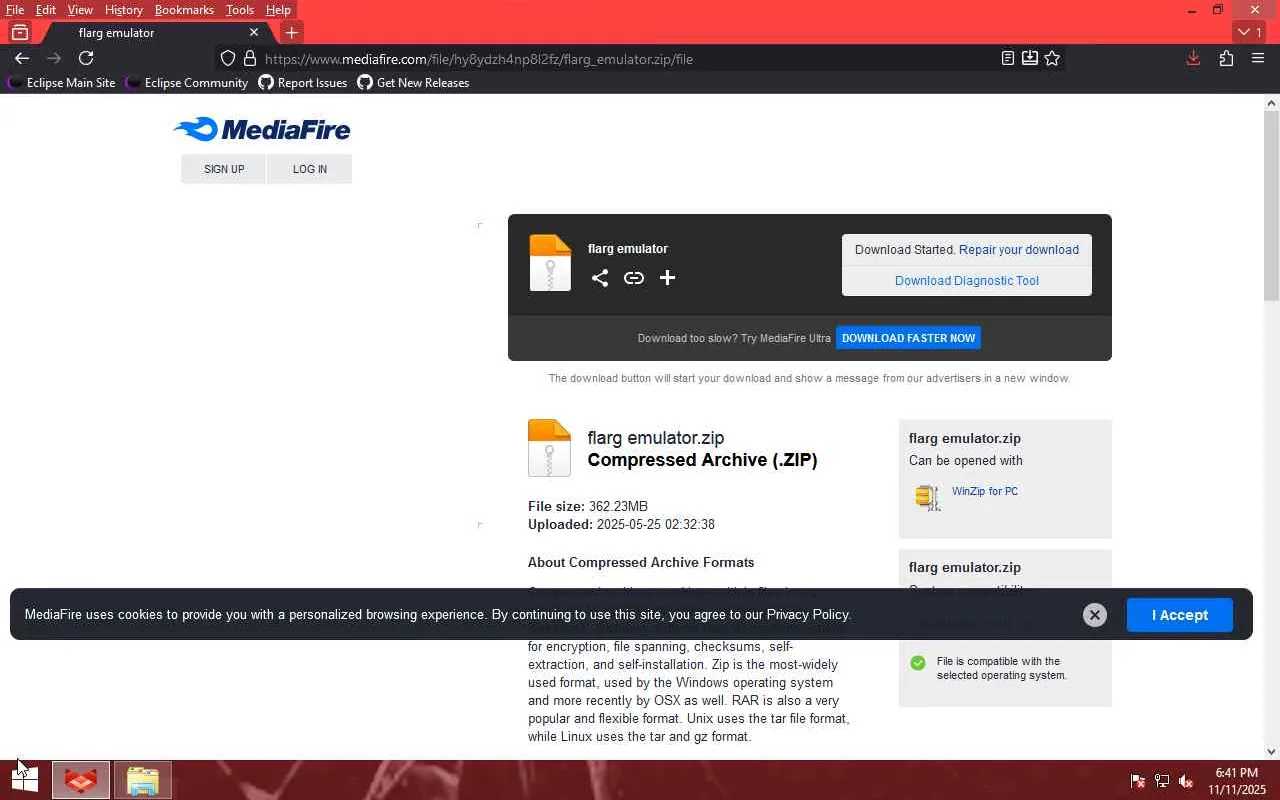
Task: Open the View menu
Action: (80, 10)
